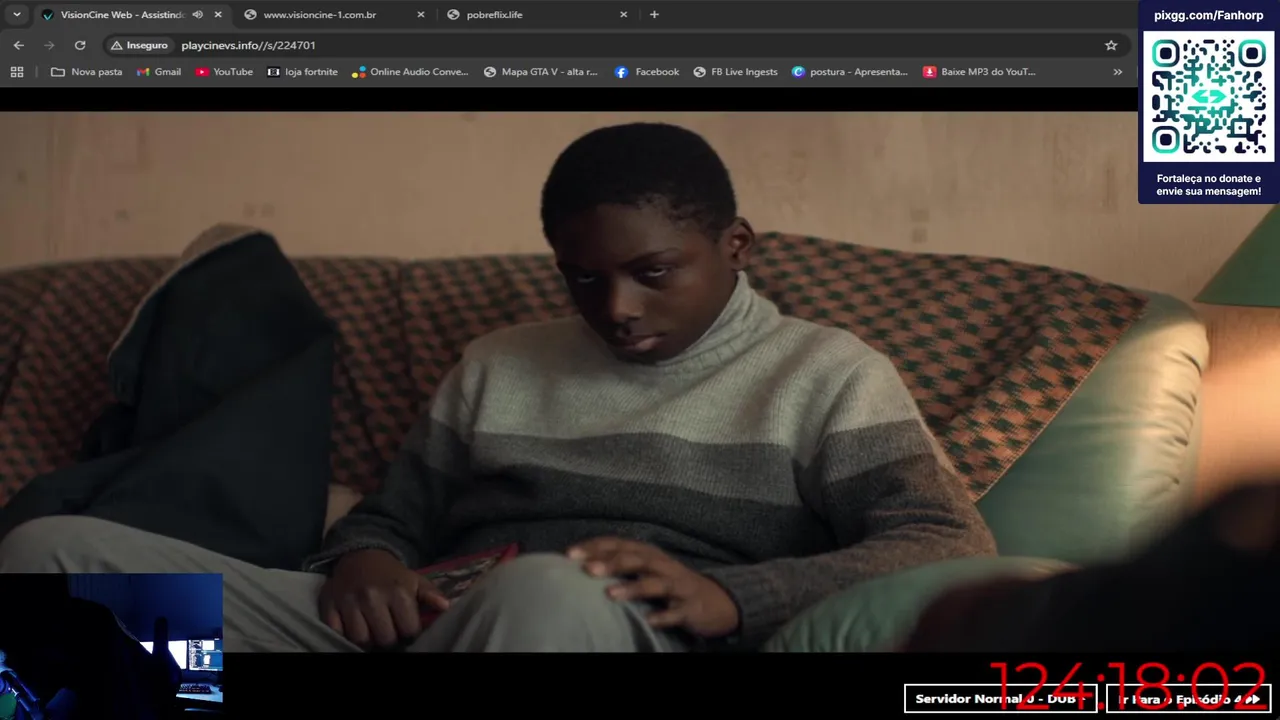This screenshot has height=720, width=1280.
Task: Reload the current page
Action: click(80, 45)
